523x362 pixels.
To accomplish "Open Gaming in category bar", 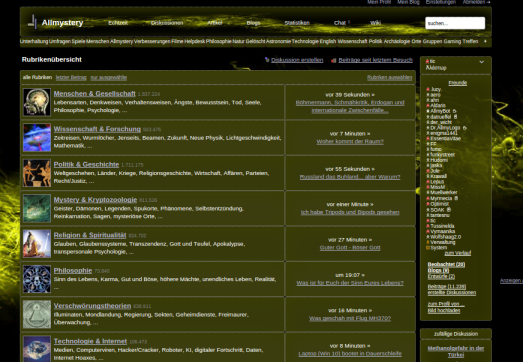I will pyautogui.click(x=452, y=41).
